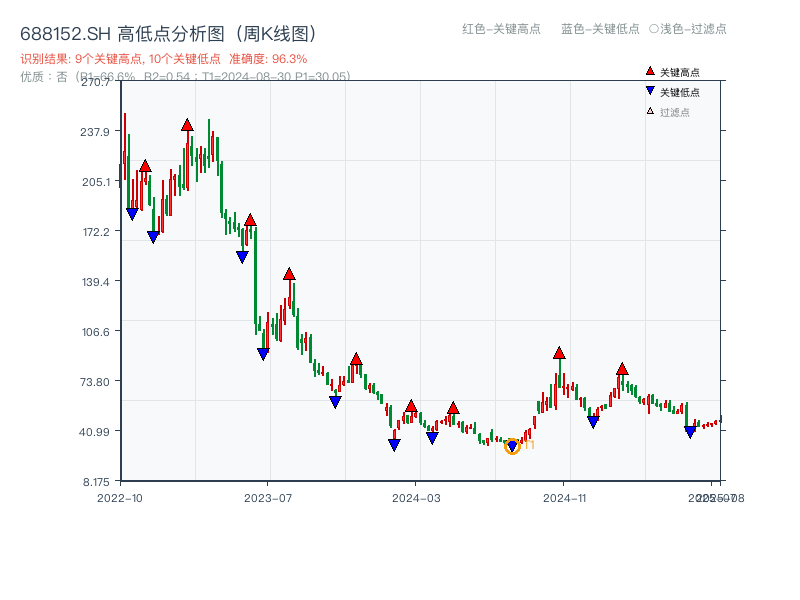The image size is (800, 600).
Task: Click the rightmost blue triangle near 2025
Action: coord(690,431)
